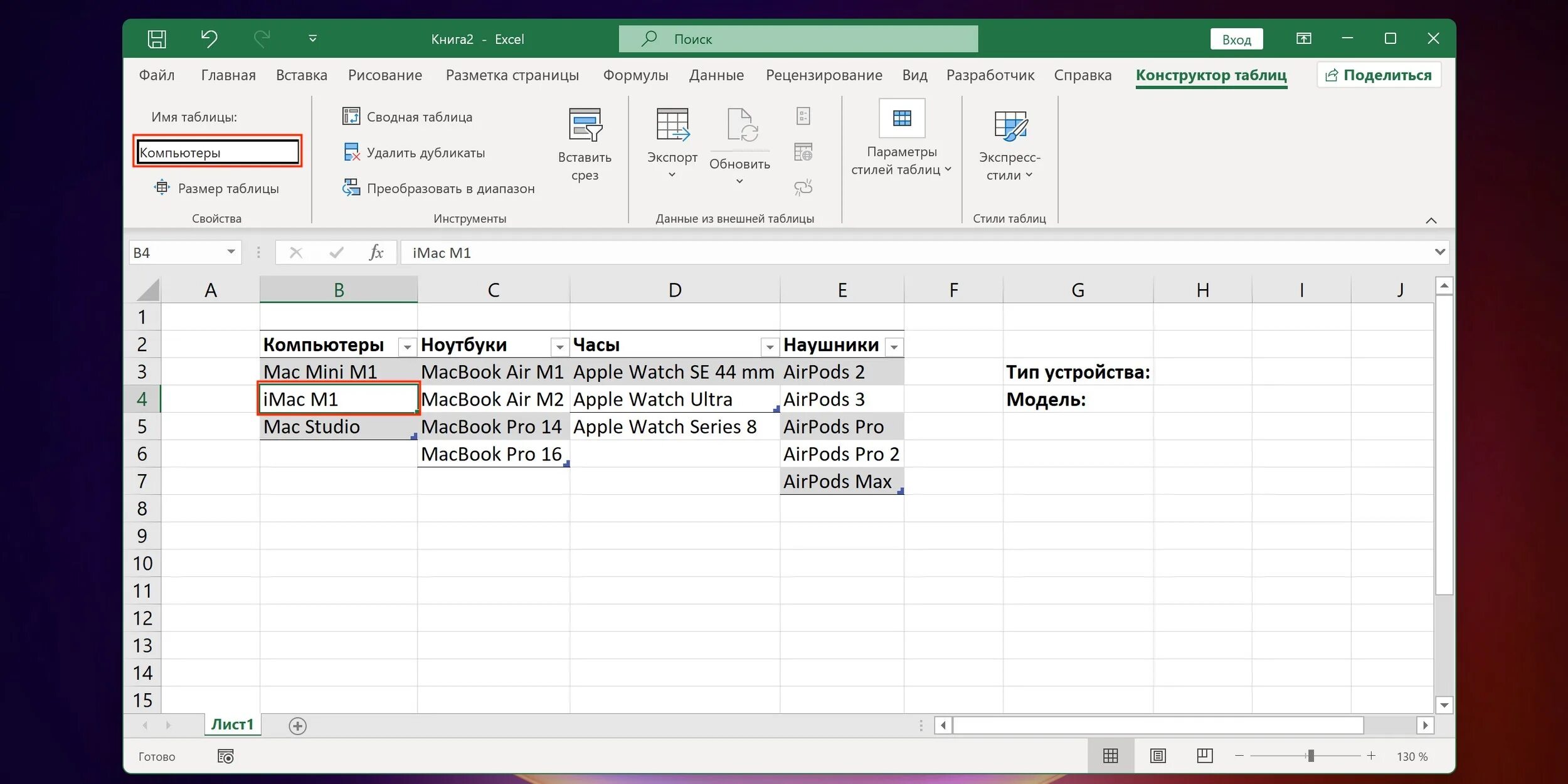Open the Данные ribbon tab
Screen dimensions: 1568x784
coord(716,75)
